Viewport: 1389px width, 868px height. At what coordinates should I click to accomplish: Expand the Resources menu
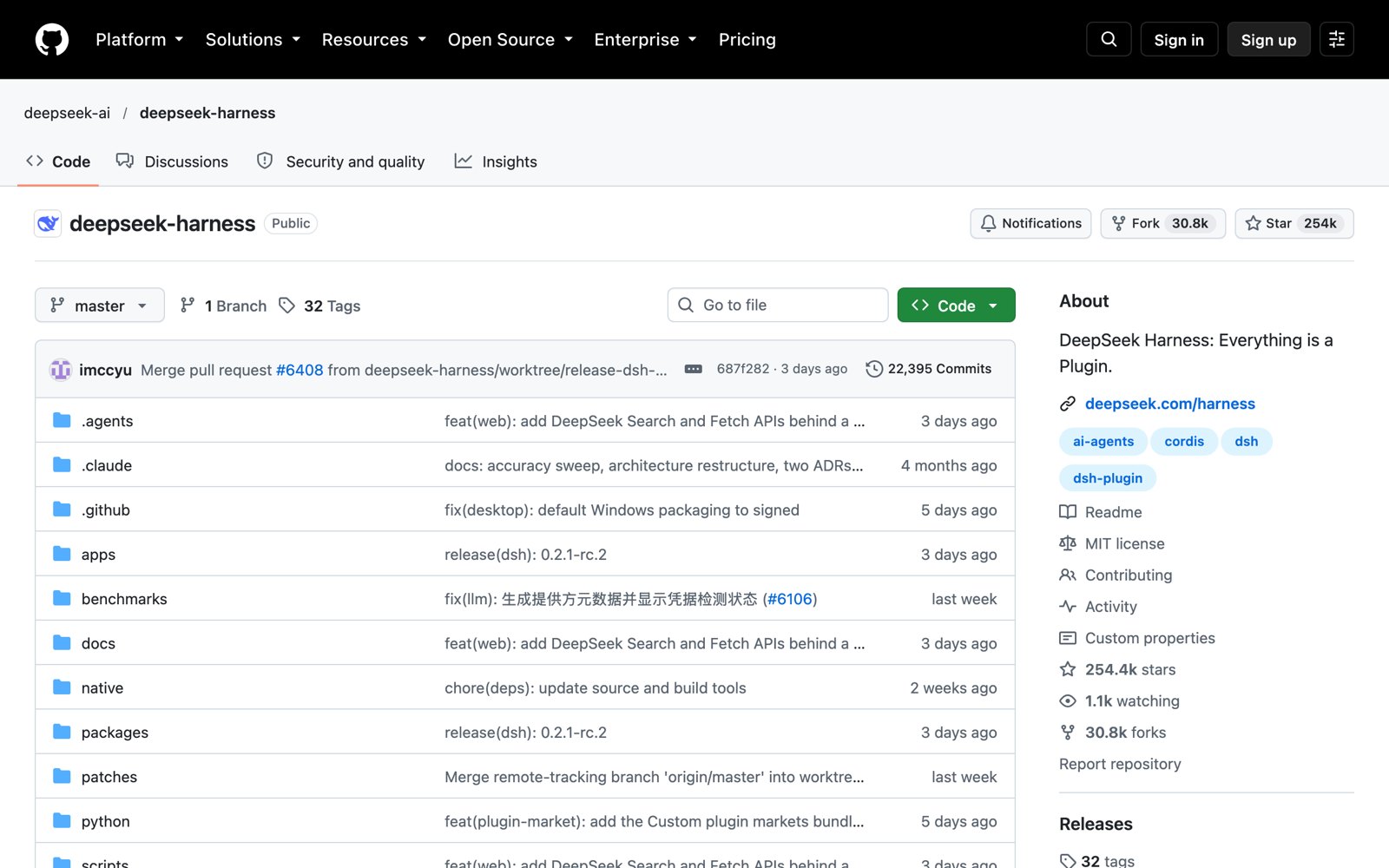374,39
